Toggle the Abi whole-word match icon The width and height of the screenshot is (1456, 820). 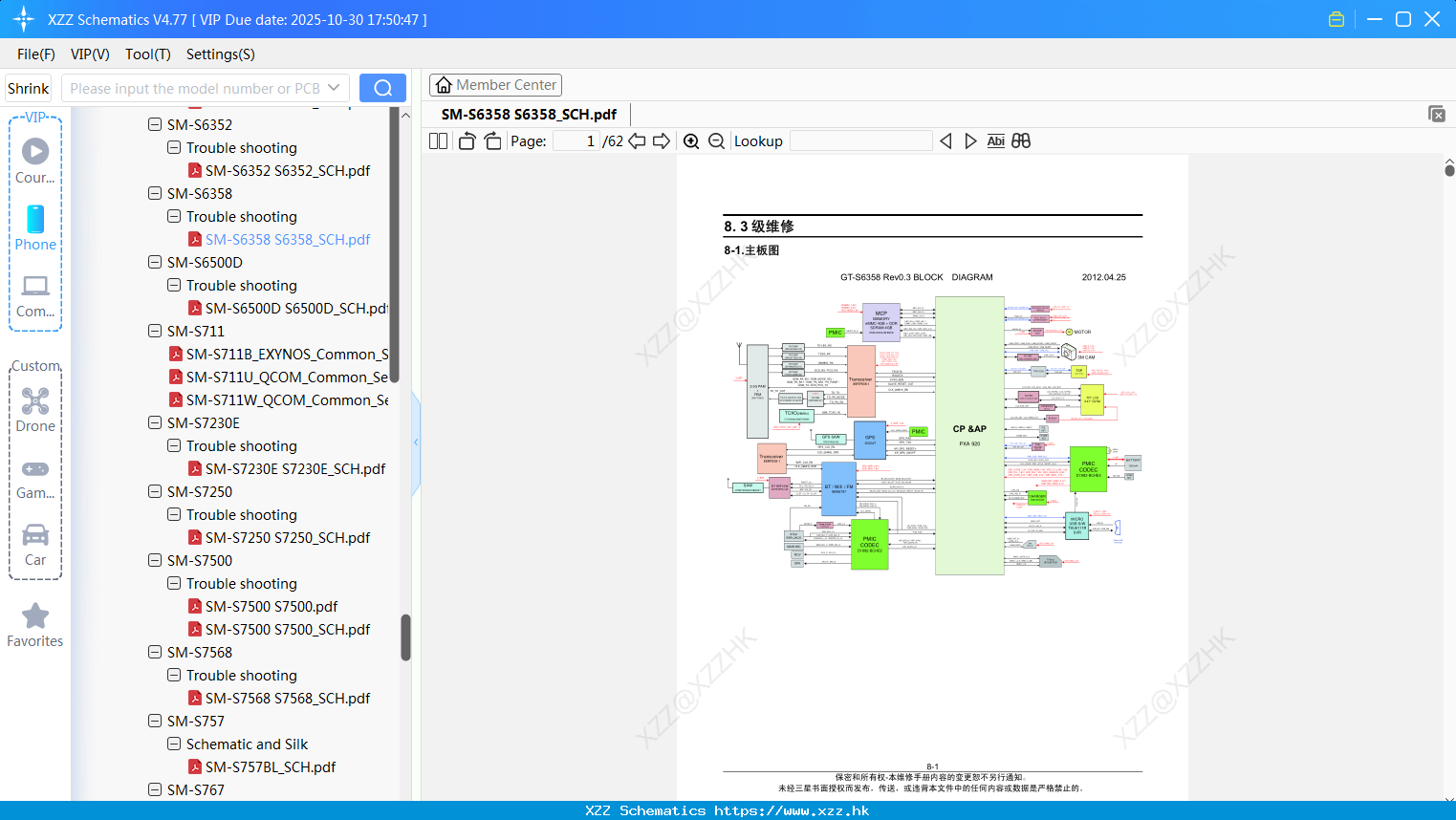(995, 141)
